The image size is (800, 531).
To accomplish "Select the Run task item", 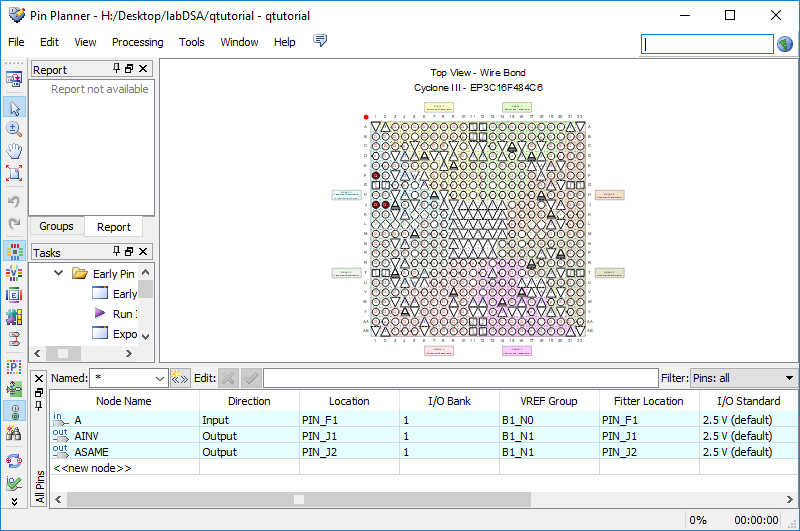I will pyautogui.click(x=115, y=314).
